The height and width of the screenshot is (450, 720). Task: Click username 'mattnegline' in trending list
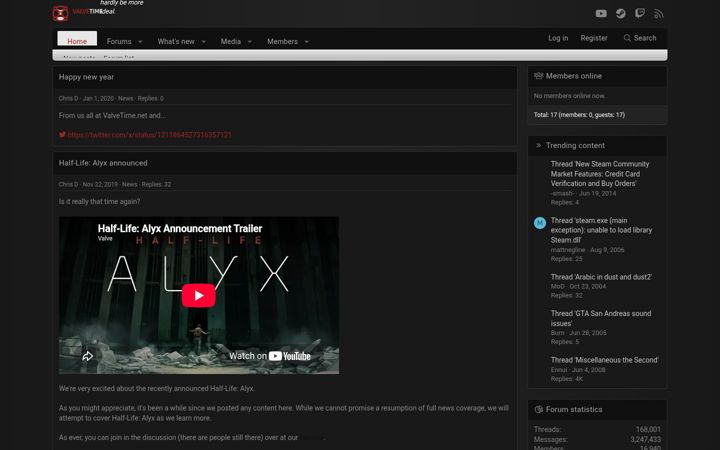(x=568, y=250)
